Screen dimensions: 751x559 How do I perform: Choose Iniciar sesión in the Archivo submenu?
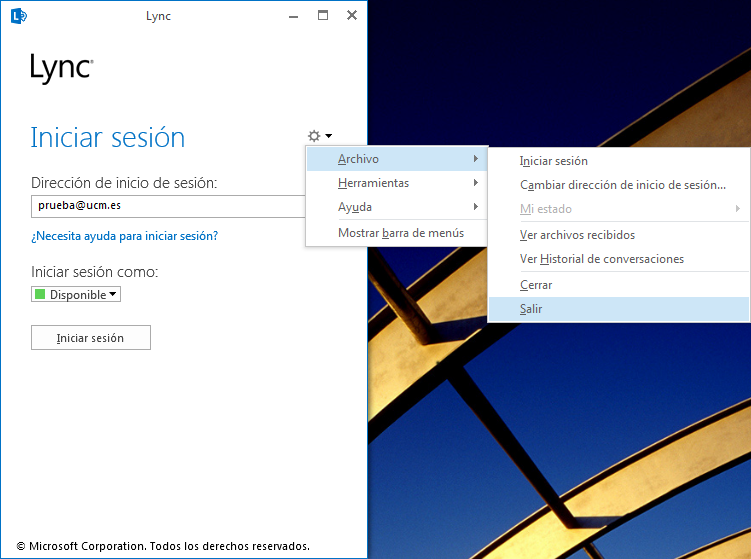pyautogui.click(x=619, y=161)
